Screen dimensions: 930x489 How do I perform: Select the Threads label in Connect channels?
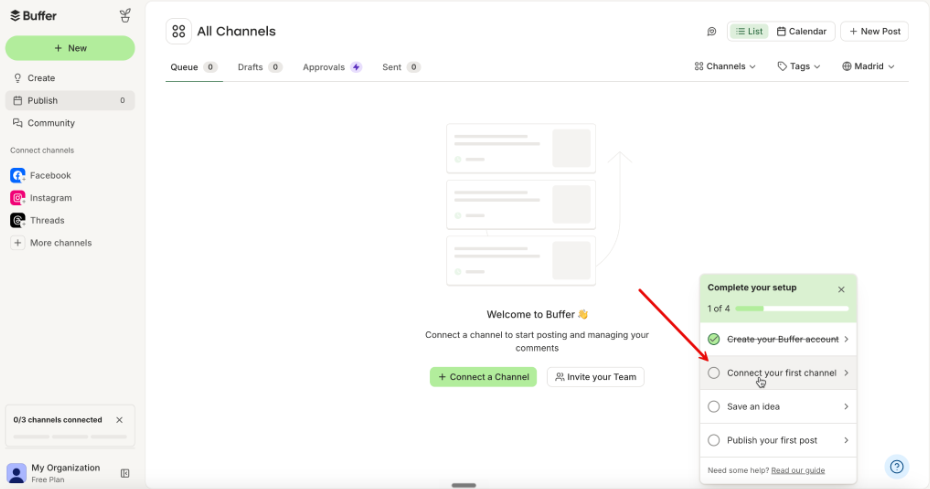pos(47,220)
